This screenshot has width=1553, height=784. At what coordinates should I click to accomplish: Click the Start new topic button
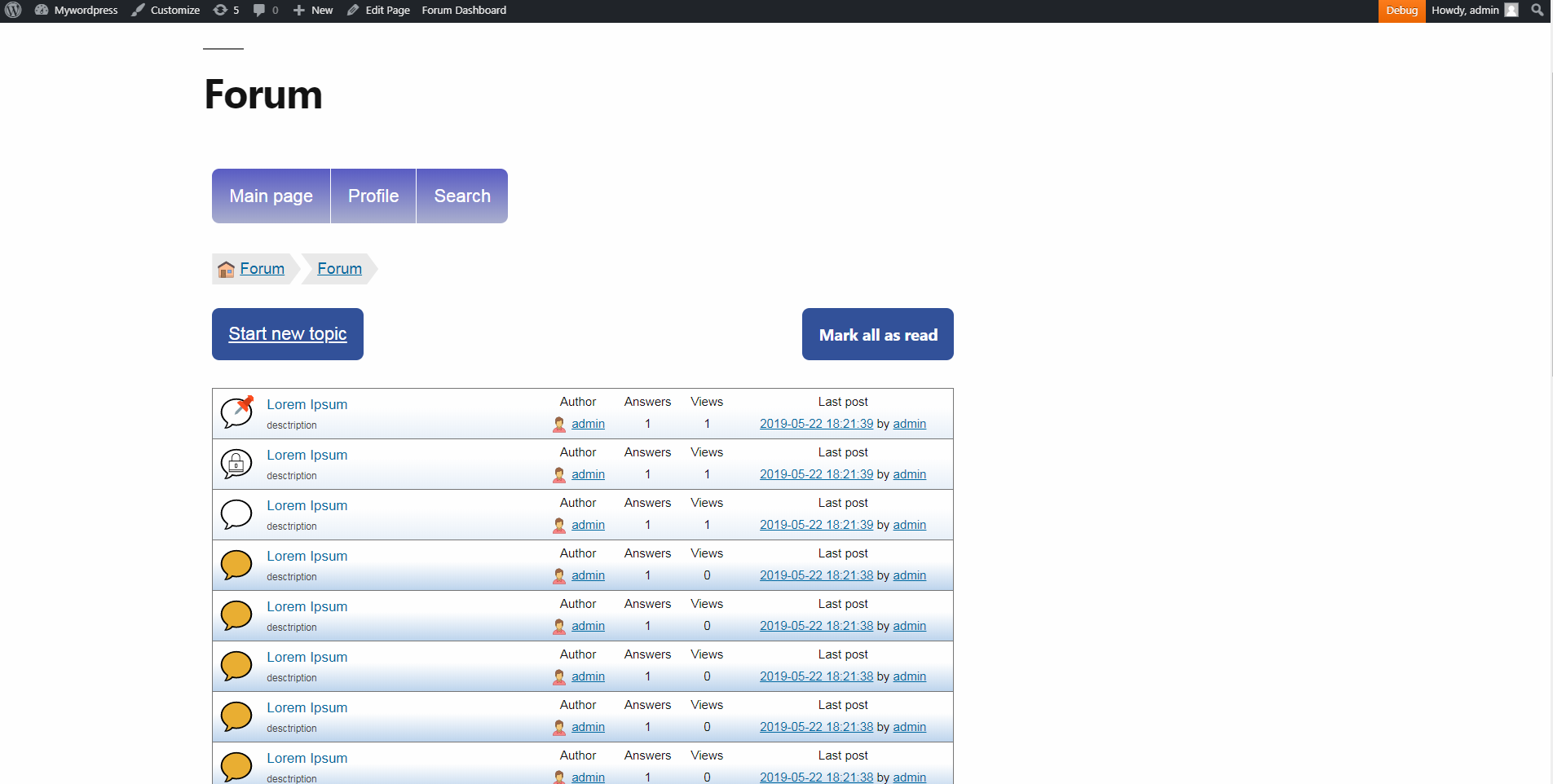288,334
